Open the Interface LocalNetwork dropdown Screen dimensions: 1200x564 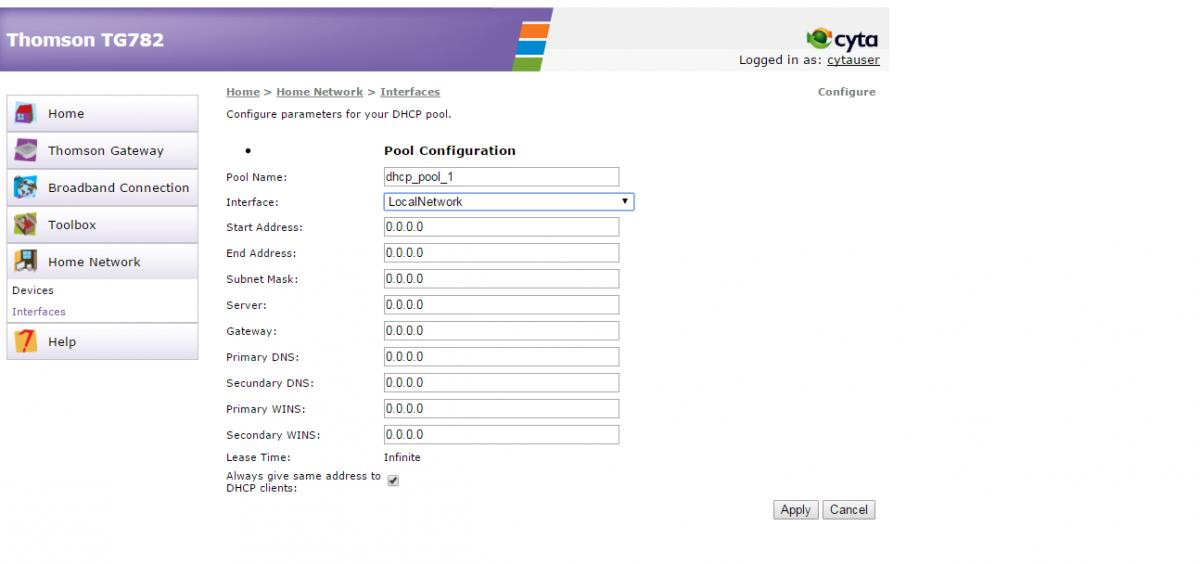click(x=509, y=202)
